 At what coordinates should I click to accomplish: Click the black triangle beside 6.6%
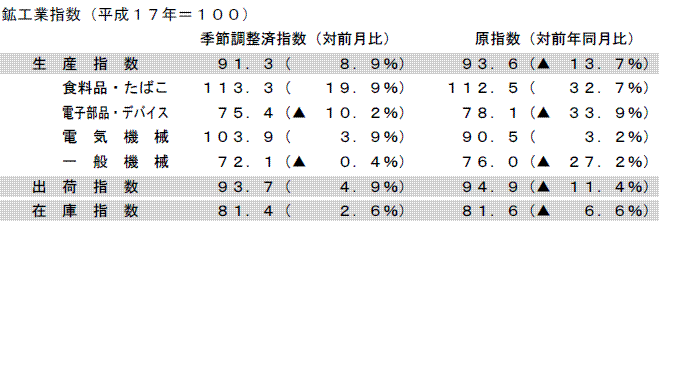(x=543, y=211)
